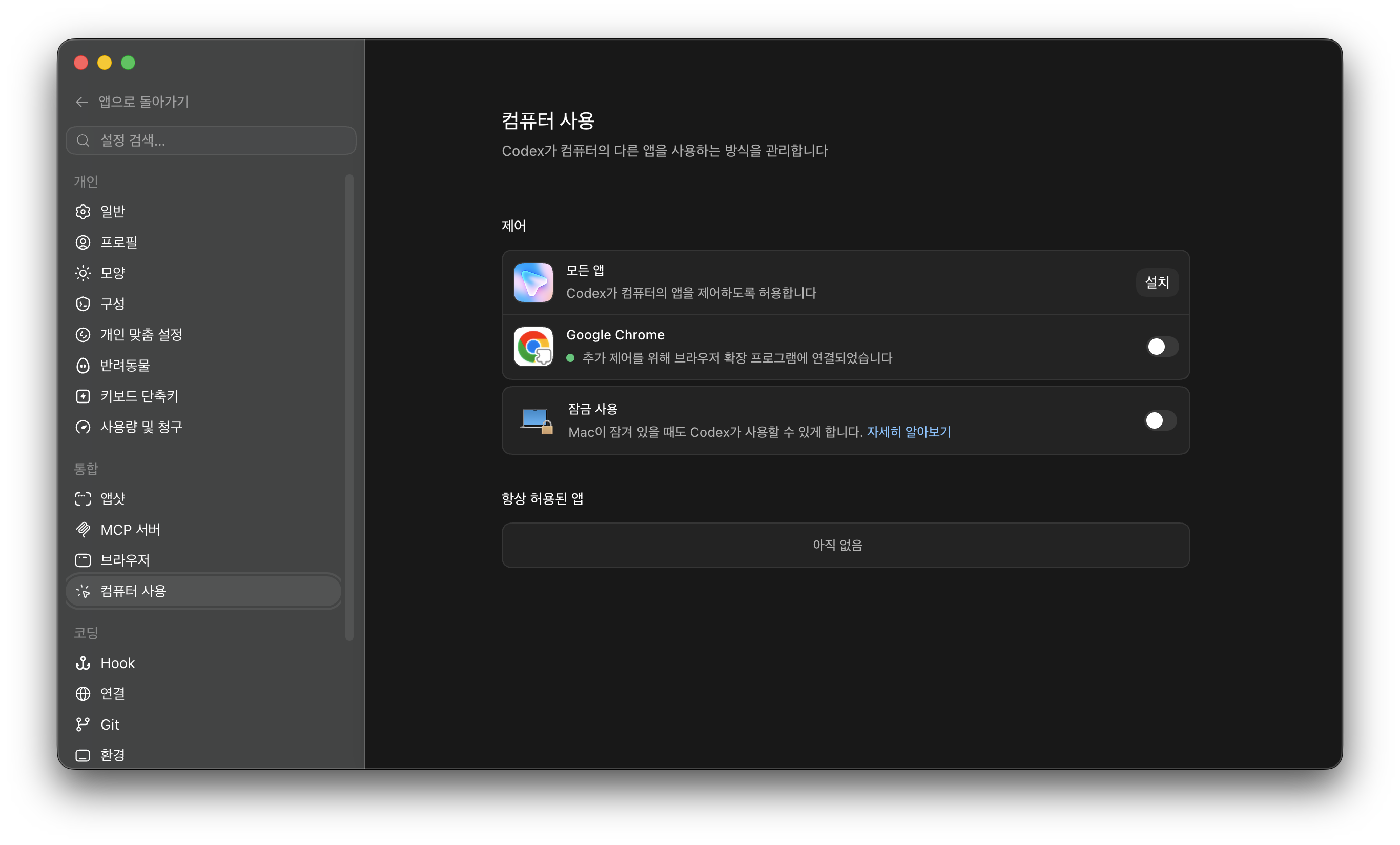Viewport: 1400px width, 845px height.
Task: Click the 개인 sidebar group label
Action: tap(86, 182)
